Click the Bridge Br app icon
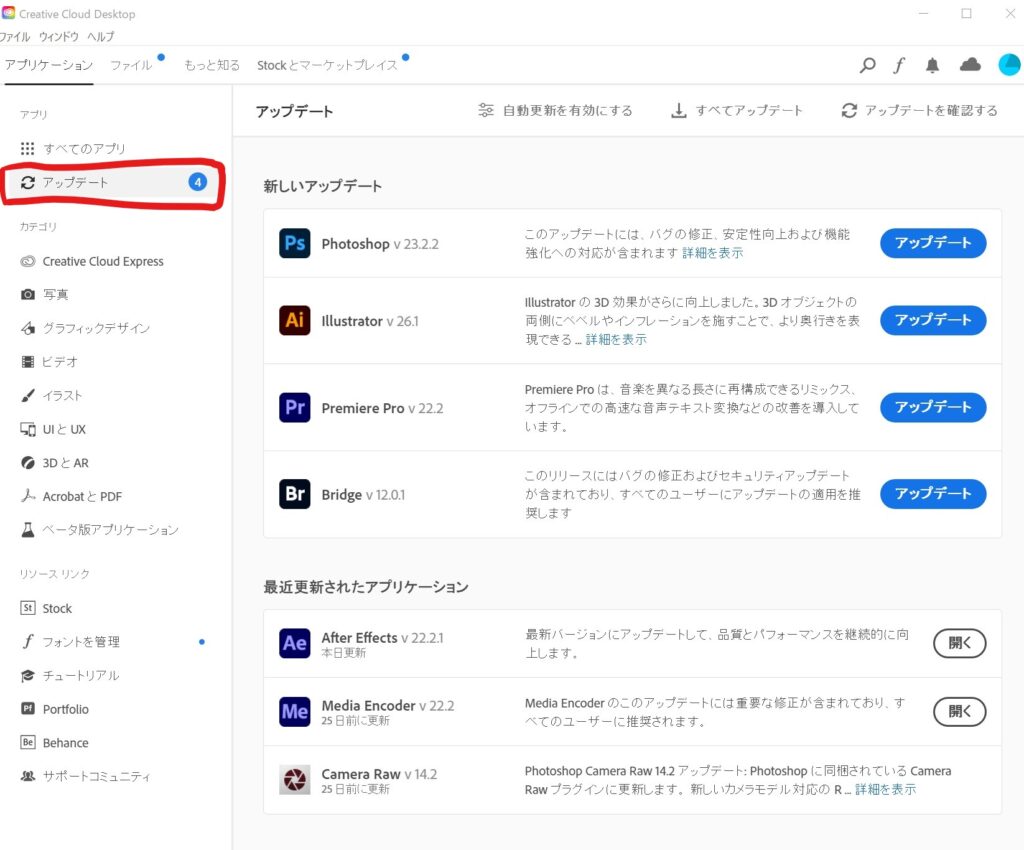Screen dimensions: 1024x850 point(295,494)
